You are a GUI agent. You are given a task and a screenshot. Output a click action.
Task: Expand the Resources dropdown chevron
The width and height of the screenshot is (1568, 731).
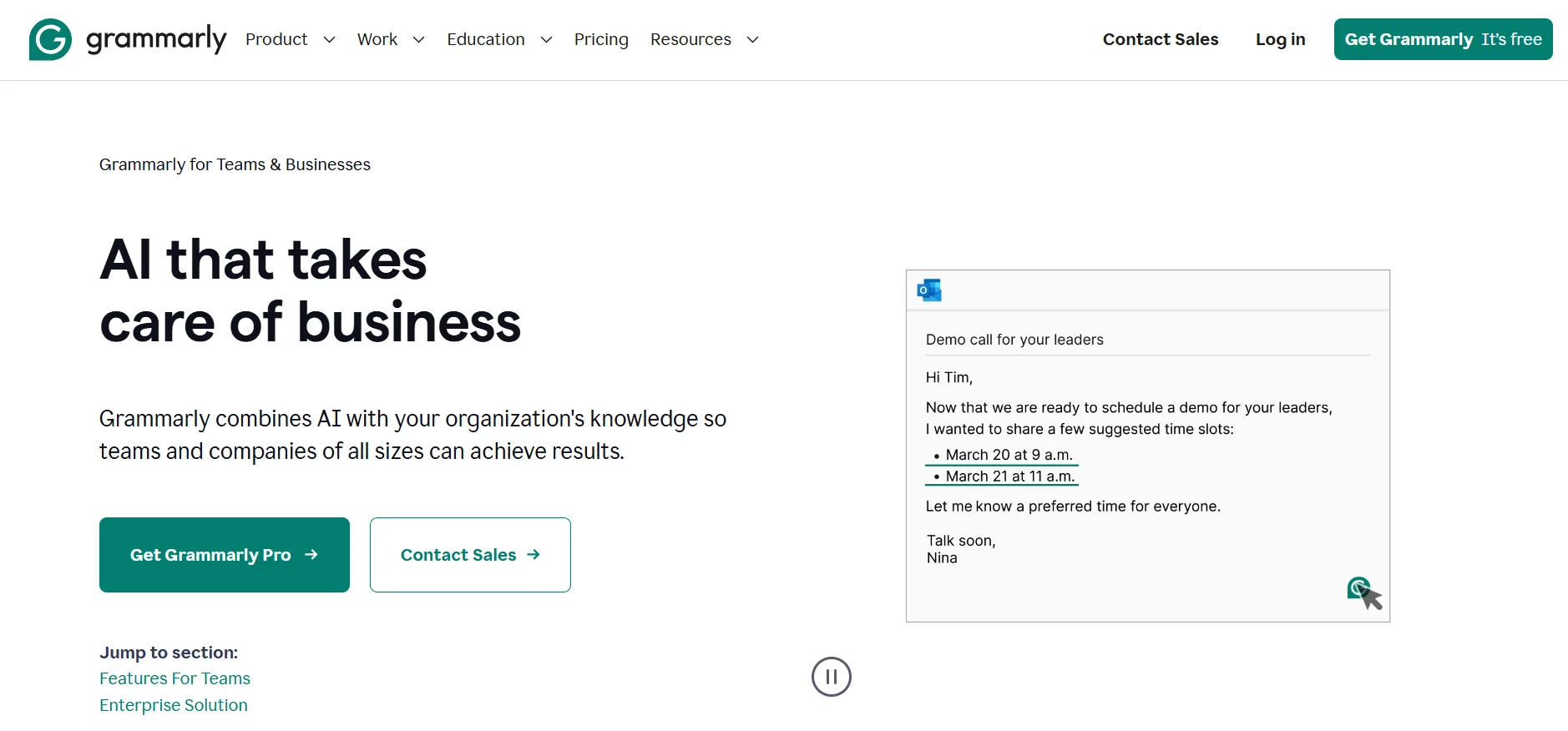coord(752,40)
